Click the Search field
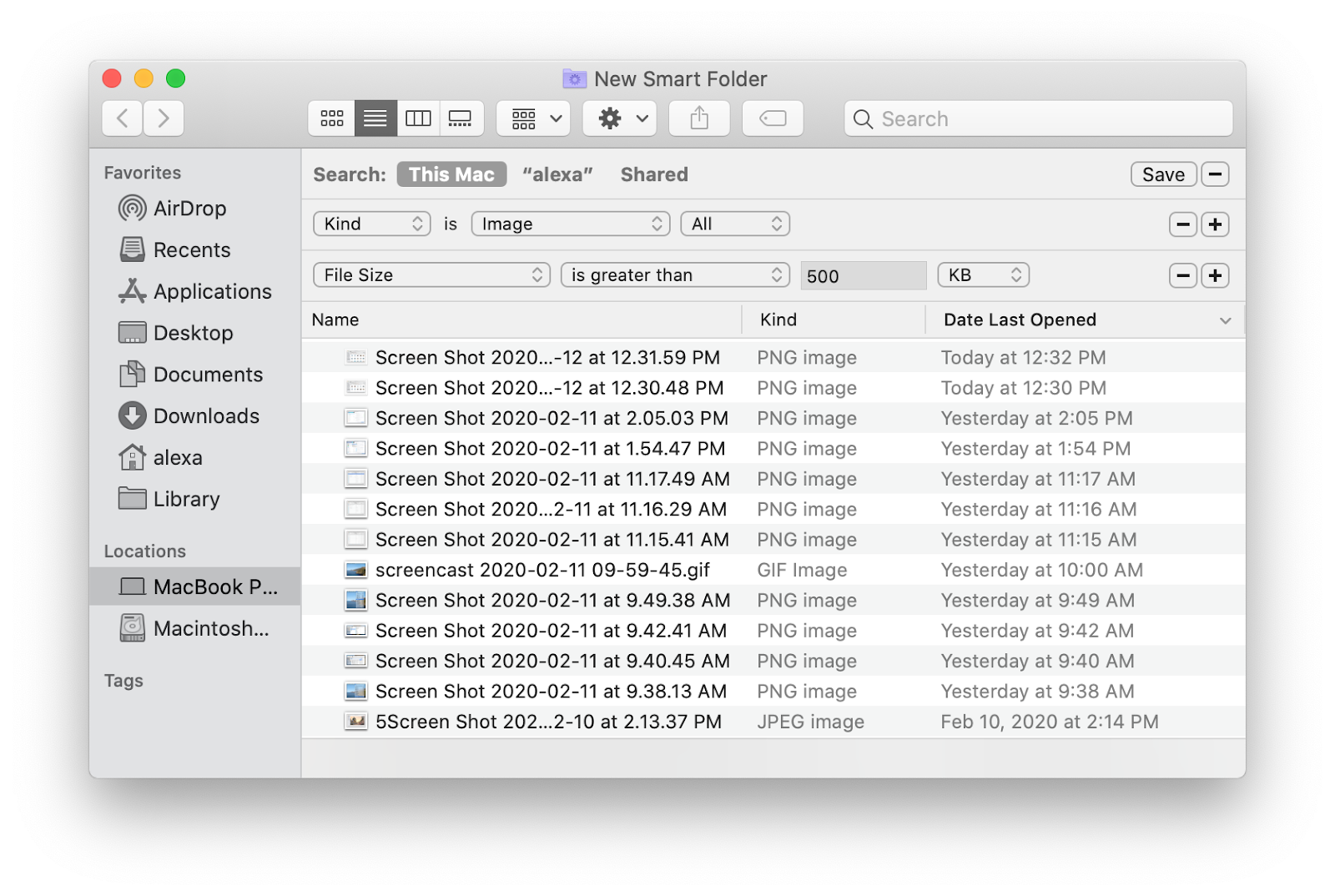1335x896 pixels. (x=1039, y=118)
